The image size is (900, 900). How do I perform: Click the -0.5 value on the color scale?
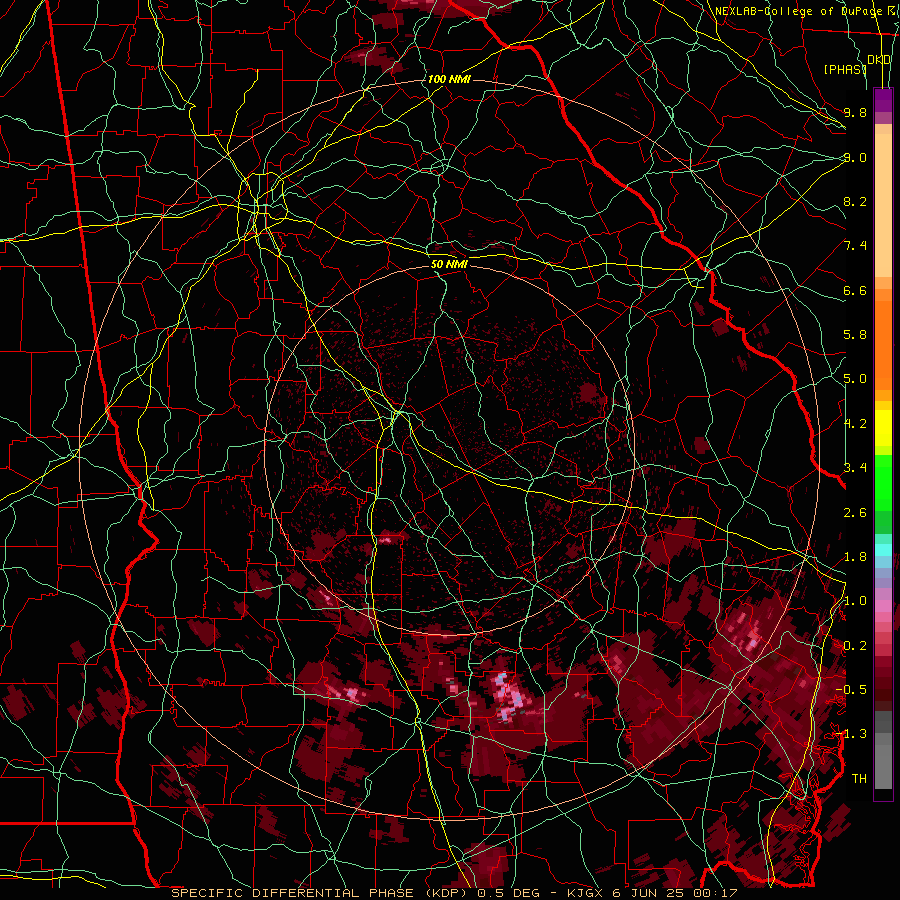(x=851, y=690)
